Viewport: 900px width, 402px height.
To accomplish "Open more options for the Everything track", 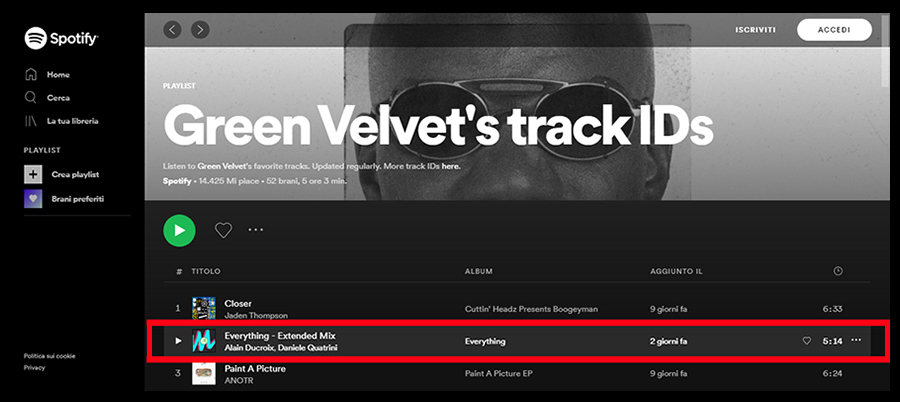I will (856, 341).
